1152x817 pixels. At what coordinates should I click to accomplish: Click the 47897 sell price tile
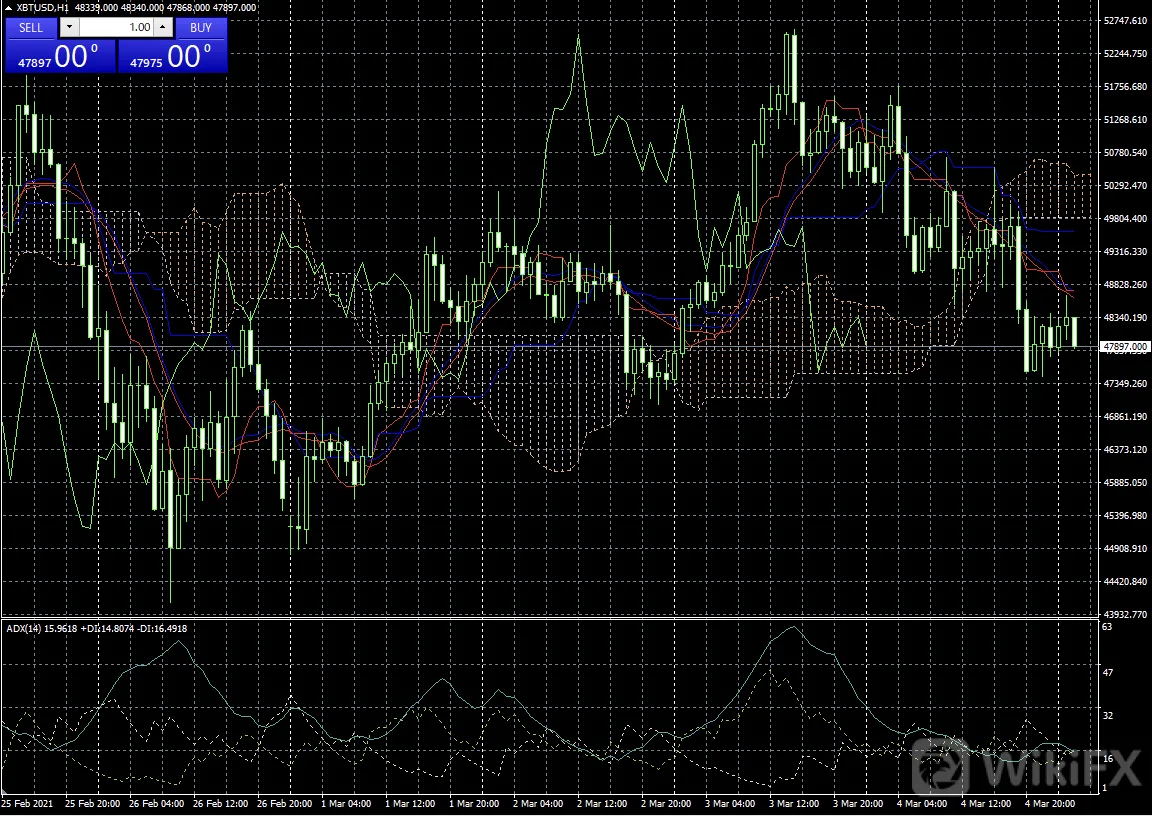pos(60,57)
